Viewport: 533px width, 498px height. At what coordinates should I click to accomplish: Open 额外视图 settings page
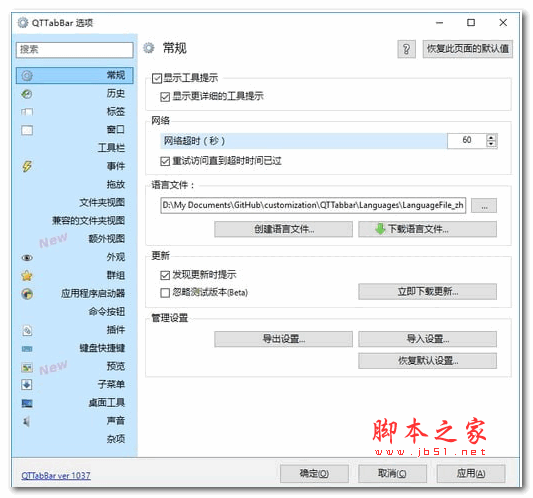pyautogui.click(x=106, y=239)
